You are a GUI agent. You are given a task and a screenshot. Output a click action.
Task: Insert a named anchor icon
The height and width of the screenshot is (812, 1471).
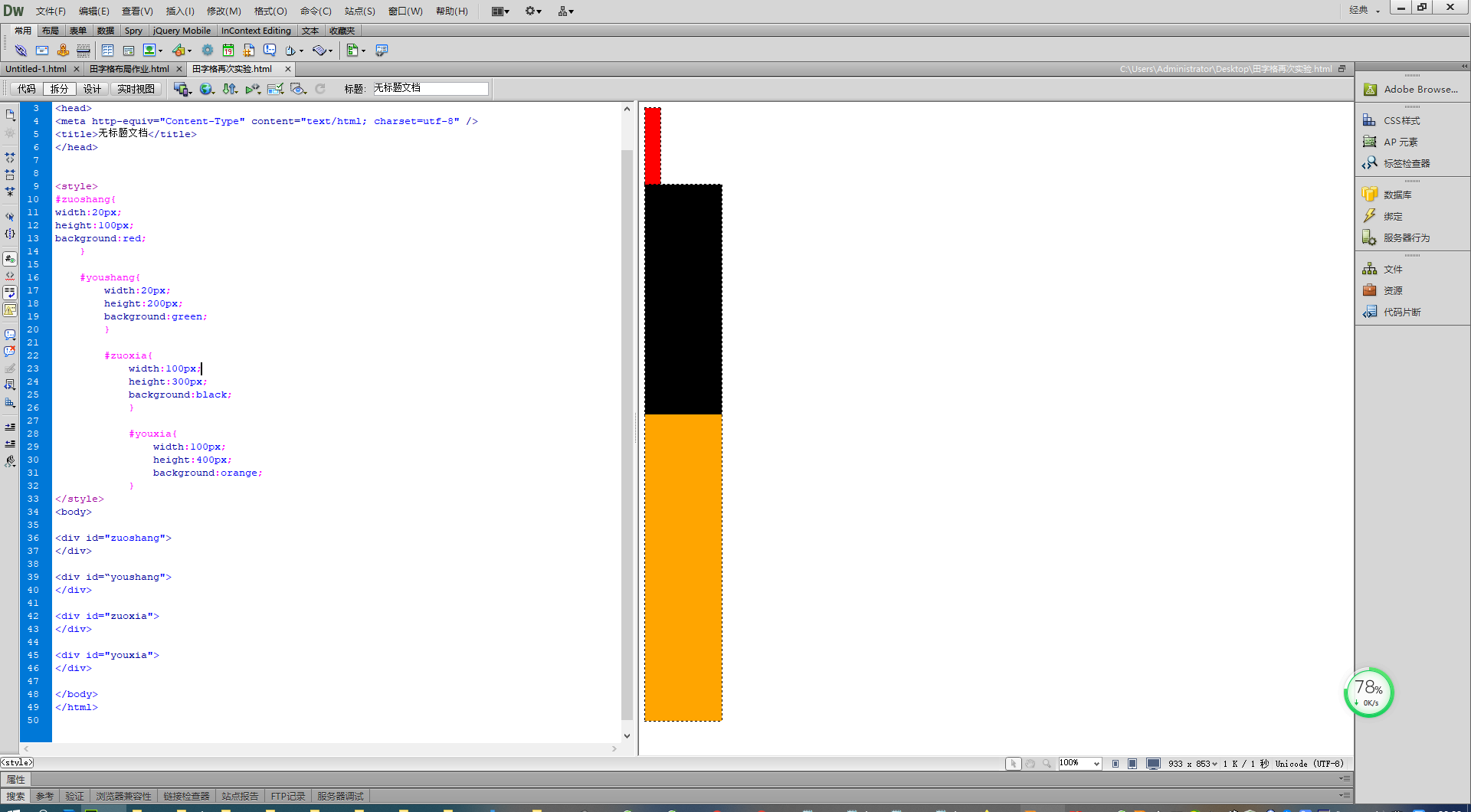click(x=63, y=51)
